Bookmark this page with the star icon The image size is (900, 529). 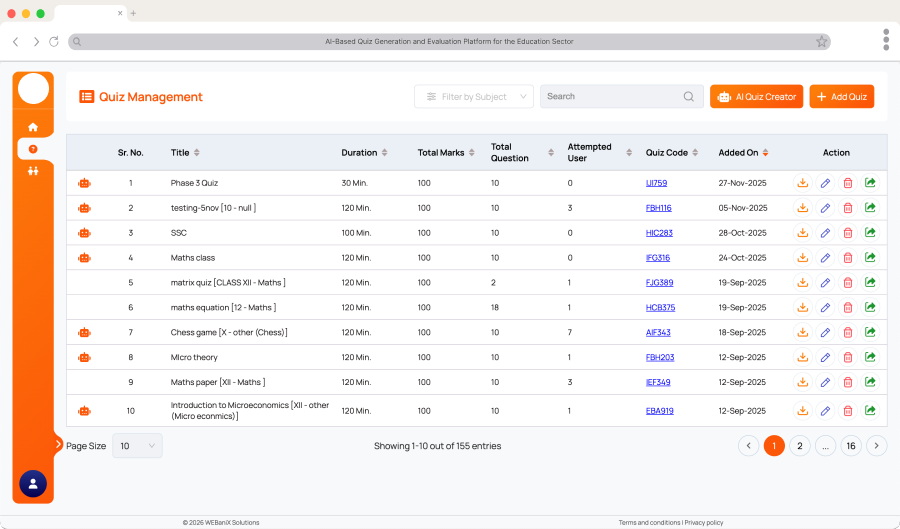pos(821,42)
